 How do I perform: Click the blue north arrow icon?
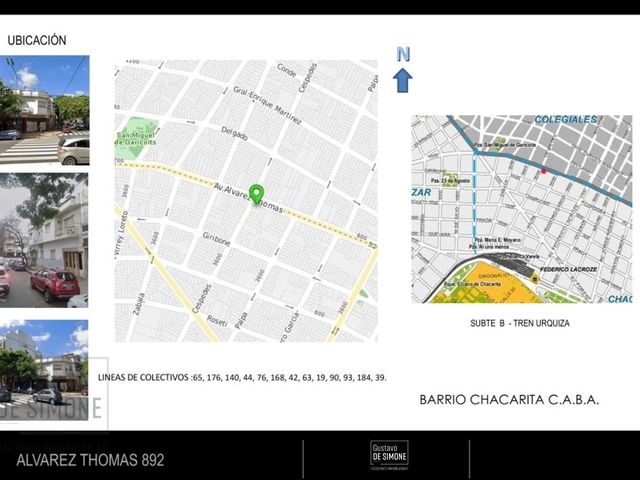tap(402, 80)
